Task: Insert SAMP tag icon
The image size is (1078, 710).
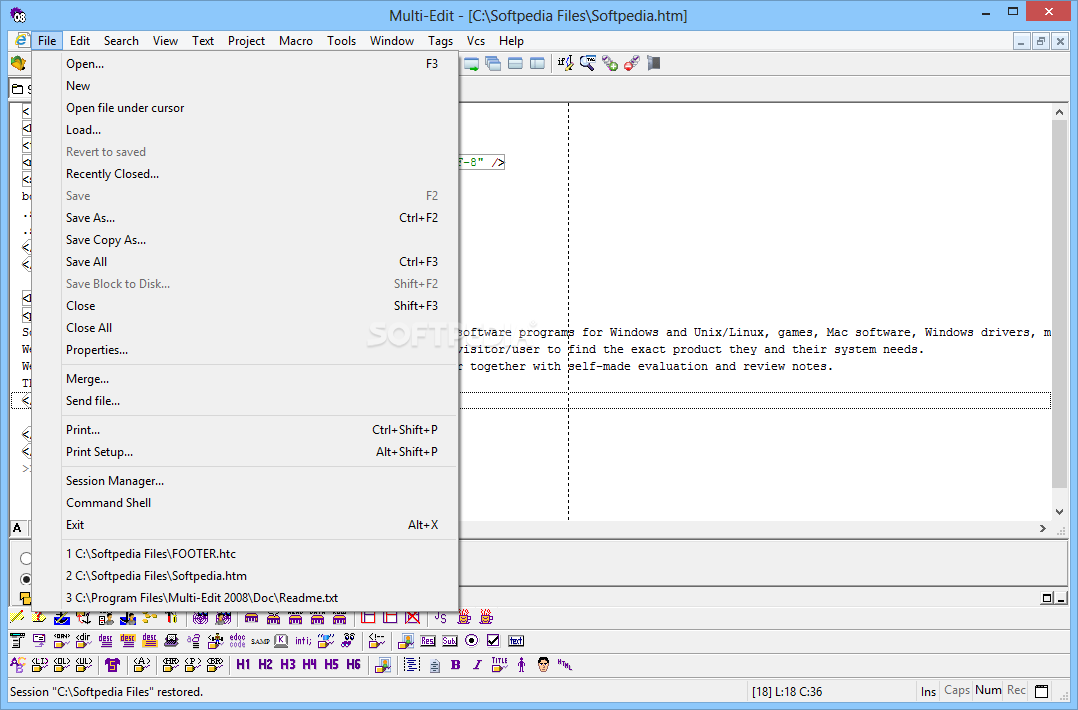Action: click(260, 641)
